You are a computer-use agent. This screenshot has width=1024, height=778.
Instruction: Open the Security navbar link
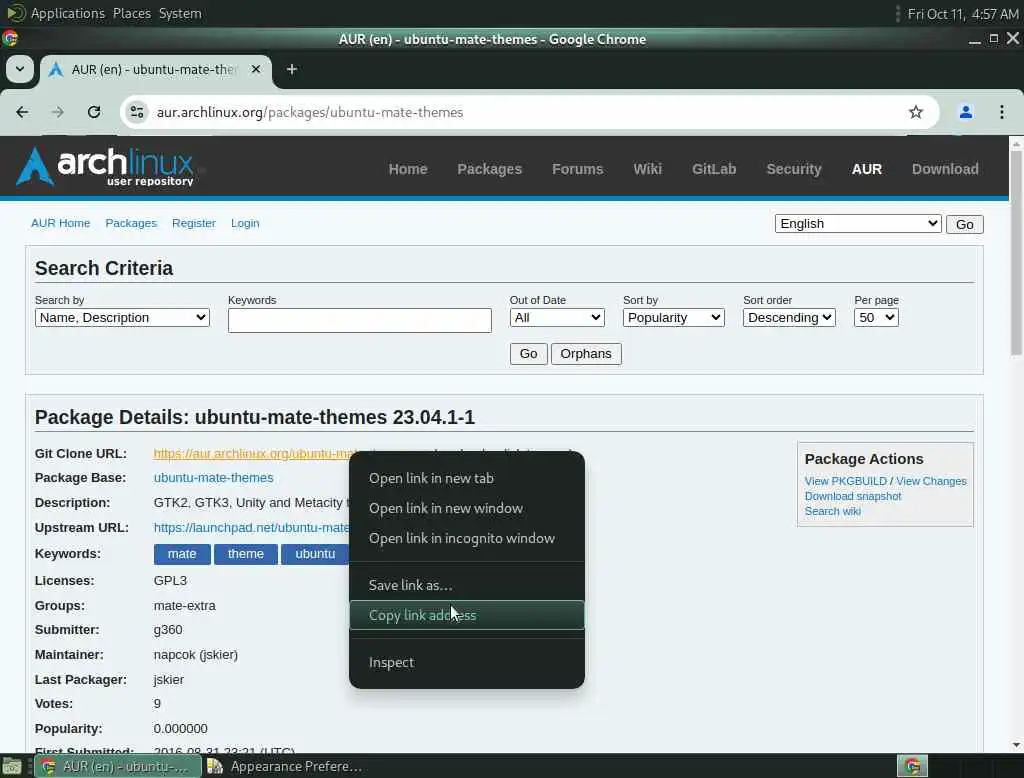point(793,169)
